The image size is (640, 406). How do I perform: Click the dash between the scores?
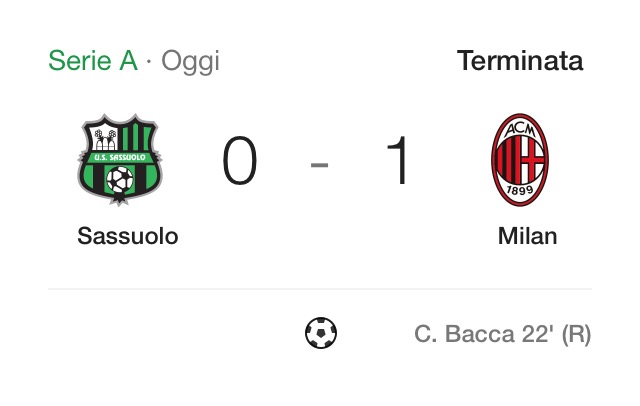(319, 165)
